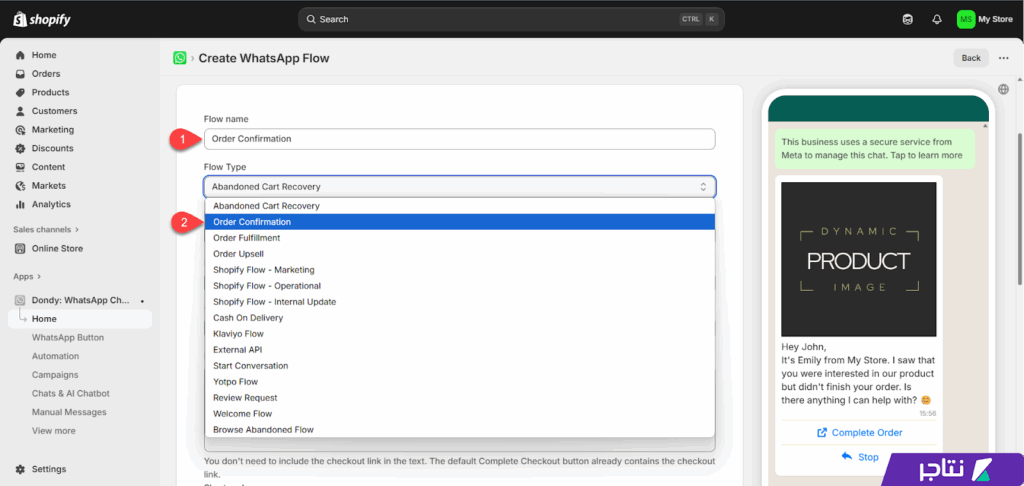Click the globe language icon
The width and height of the screenshot is (1024, 486).
coord(1003,89)
